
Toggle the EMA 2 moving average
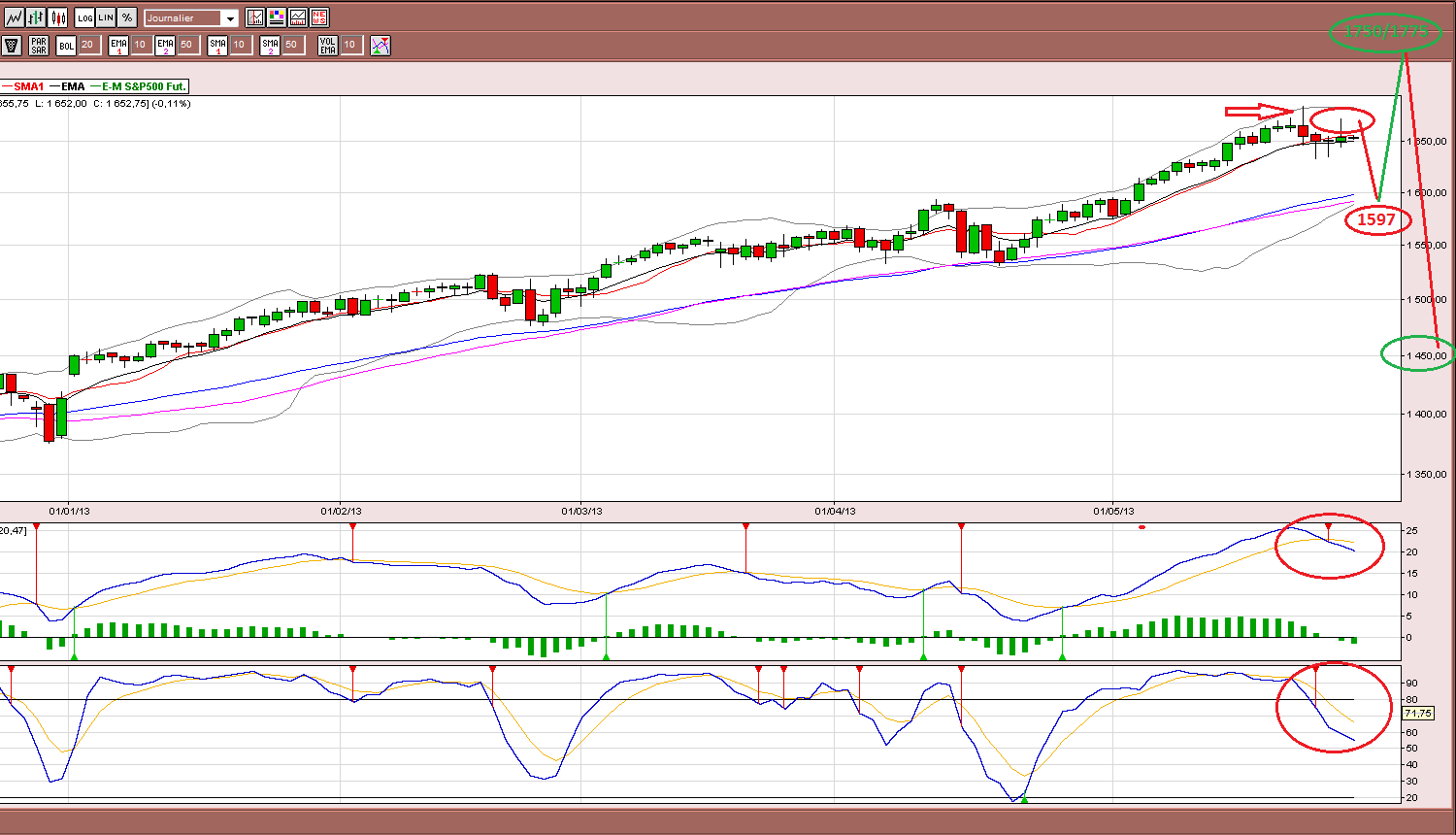coord(165,46)
